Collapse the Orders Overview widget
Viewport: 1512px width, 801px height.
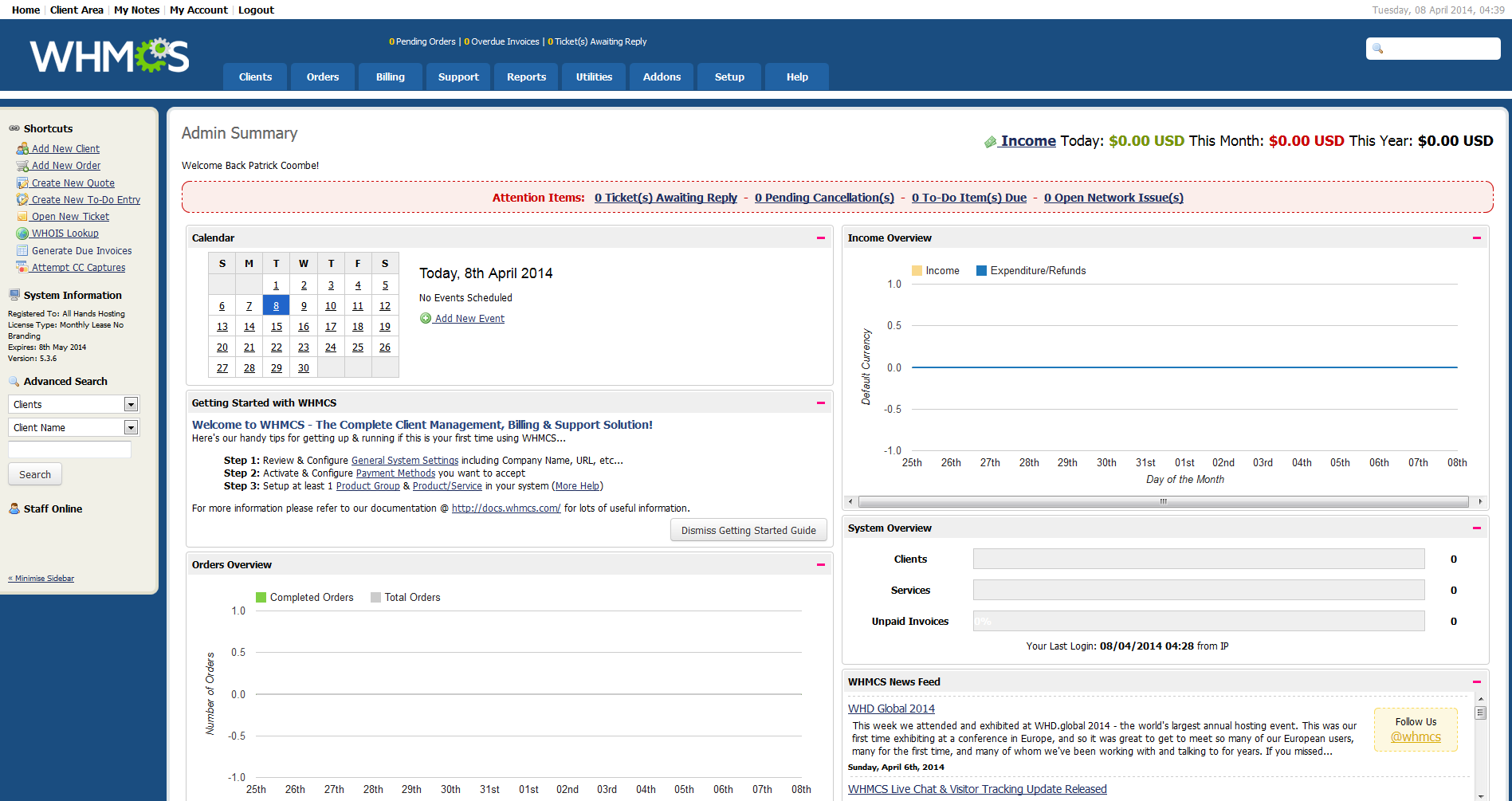821,565
